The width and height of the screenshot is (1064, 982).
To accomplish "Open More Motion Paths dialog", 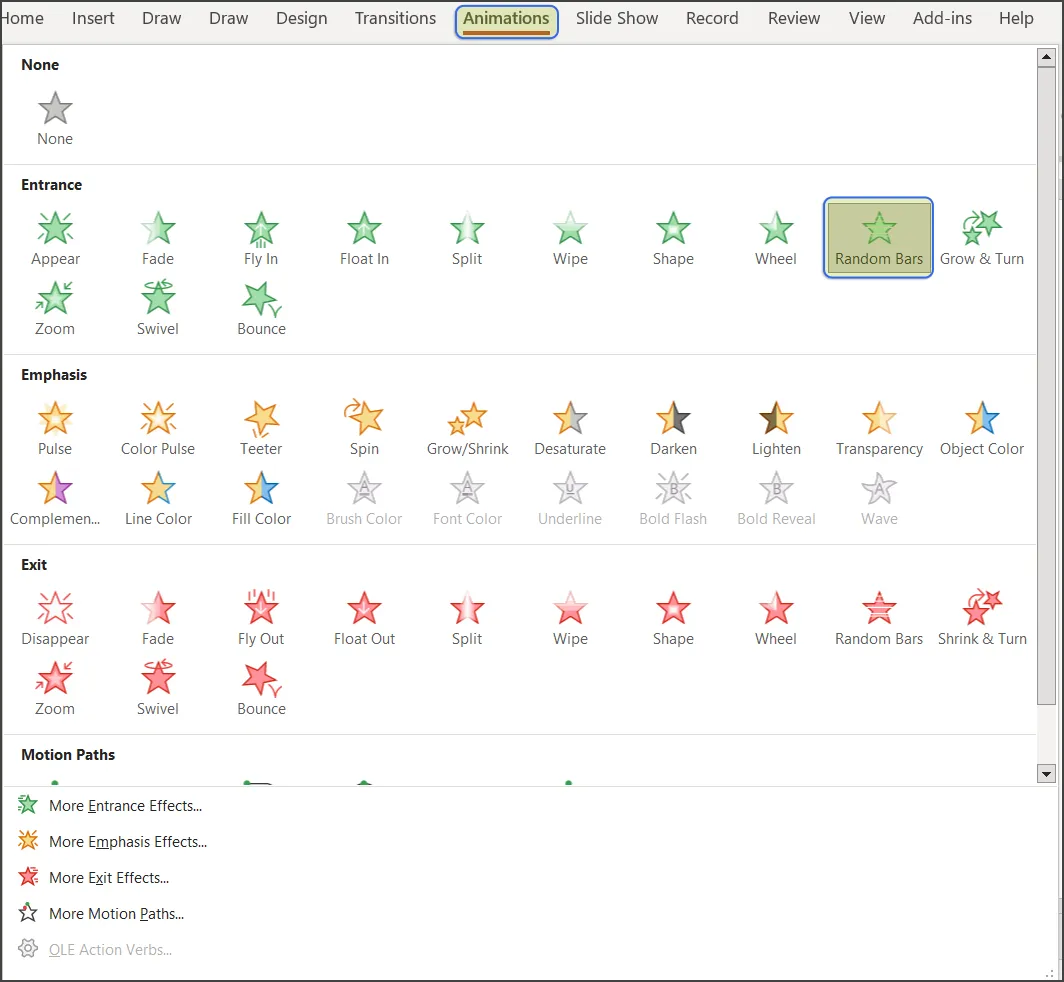I will pos(101,913).
